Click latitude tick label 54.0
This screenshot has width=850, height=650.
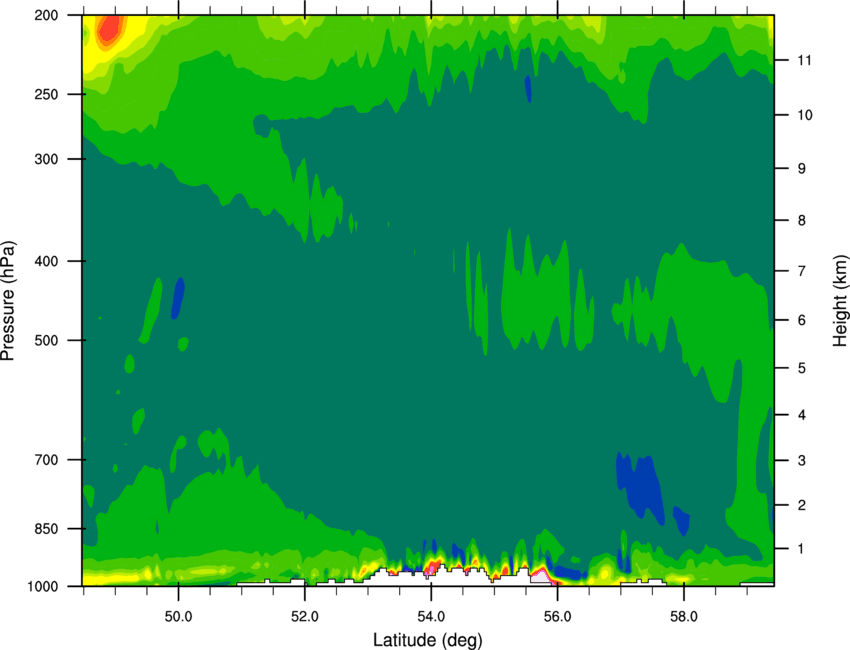click(431, 617)
